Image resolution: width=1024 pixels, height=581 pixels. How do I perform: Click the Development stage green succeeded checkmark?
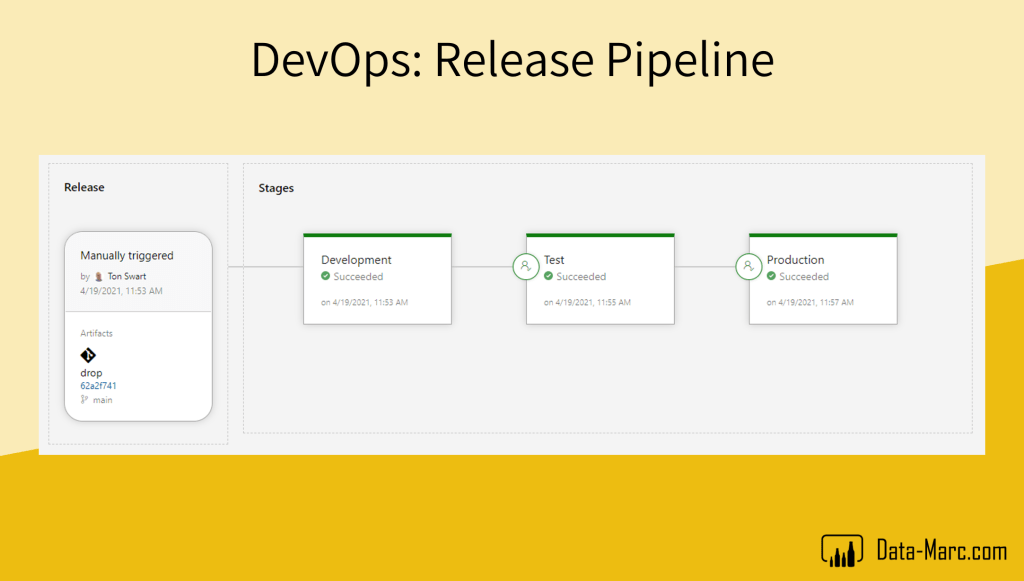pos(326,277)
